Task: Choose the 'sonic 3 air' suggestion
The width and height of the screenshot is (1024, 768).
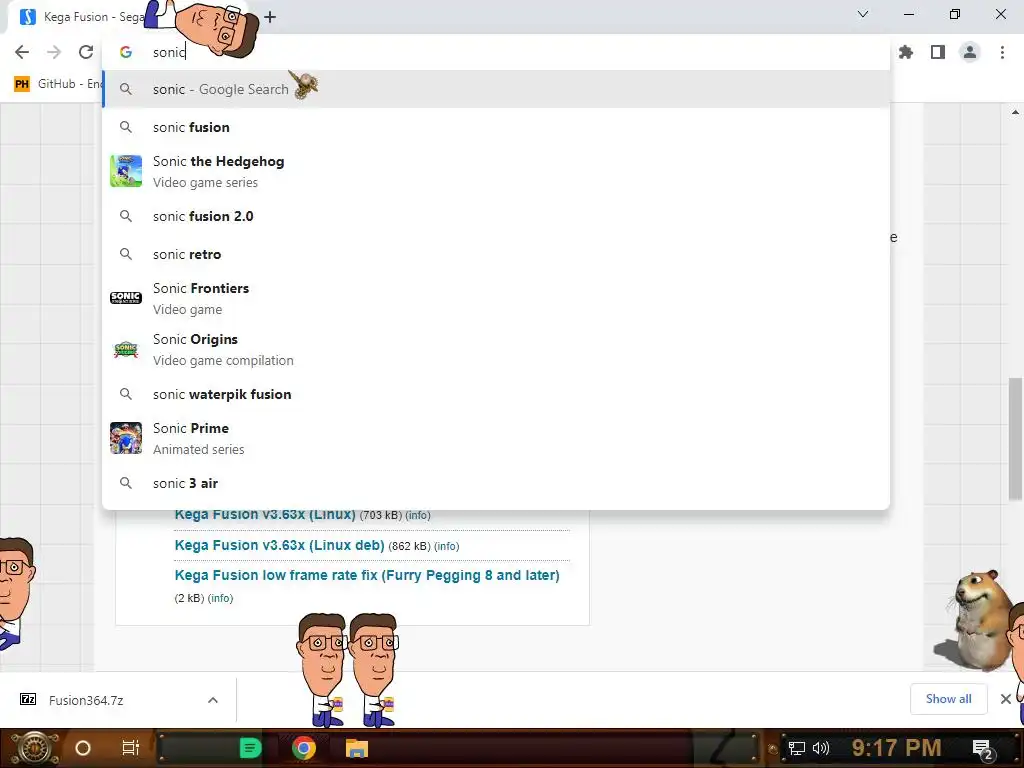Action: tap(496, 483)
